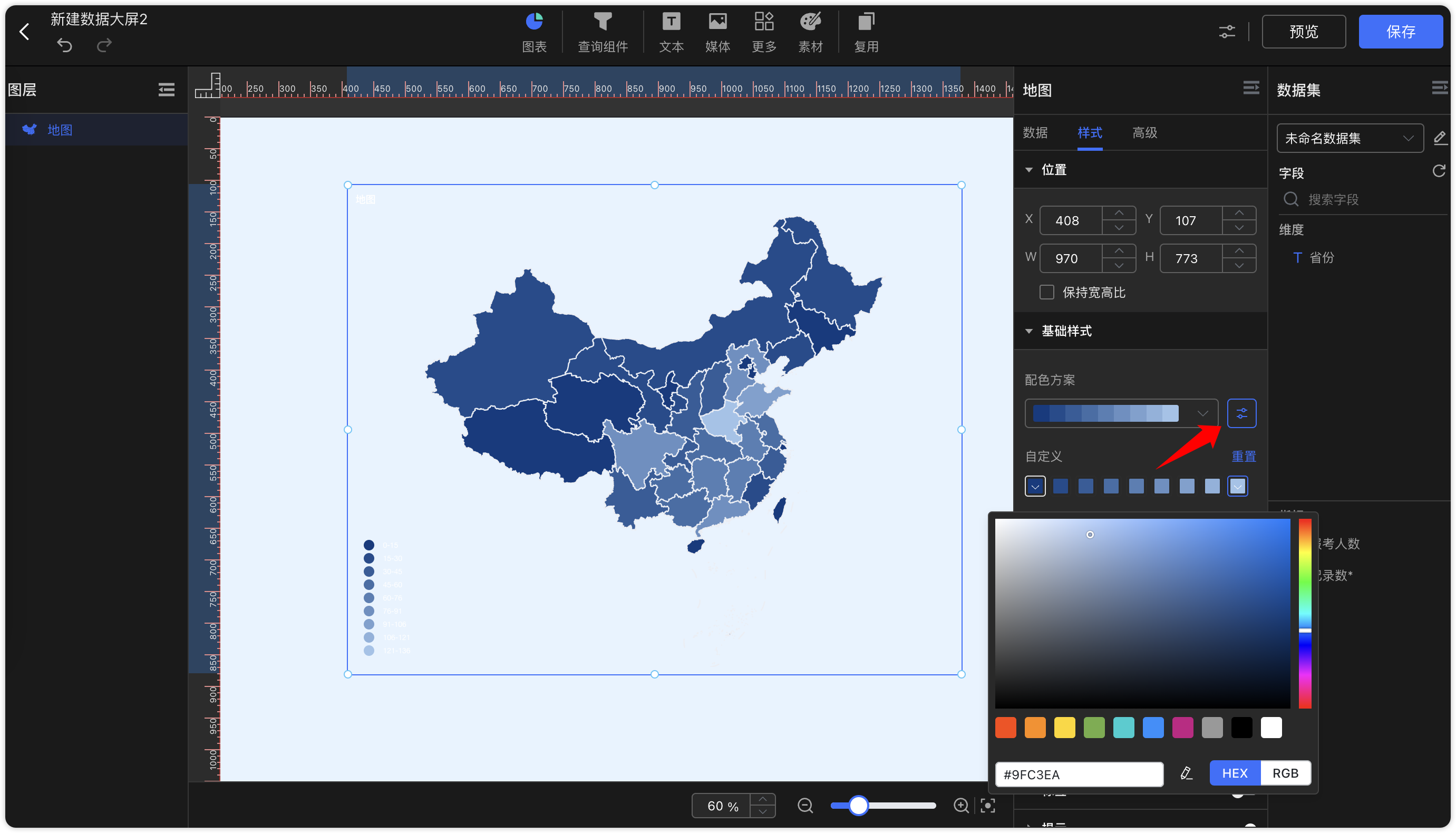
Task: Open color scheme custom settings icon
Action: click(x=1241, y=413)
